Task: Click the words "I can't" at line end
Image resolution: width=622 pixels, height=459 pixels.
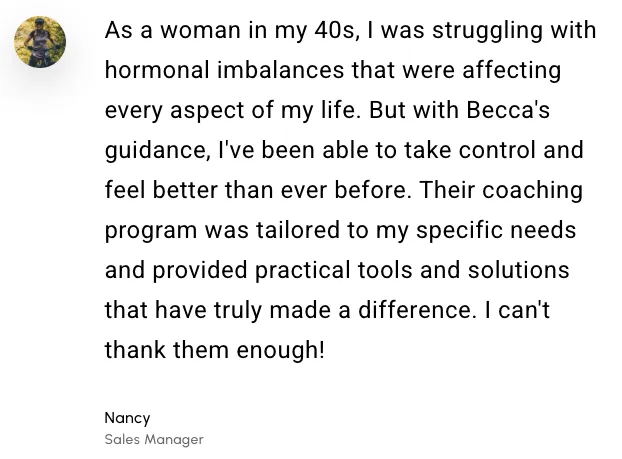Action: [517, 310]
